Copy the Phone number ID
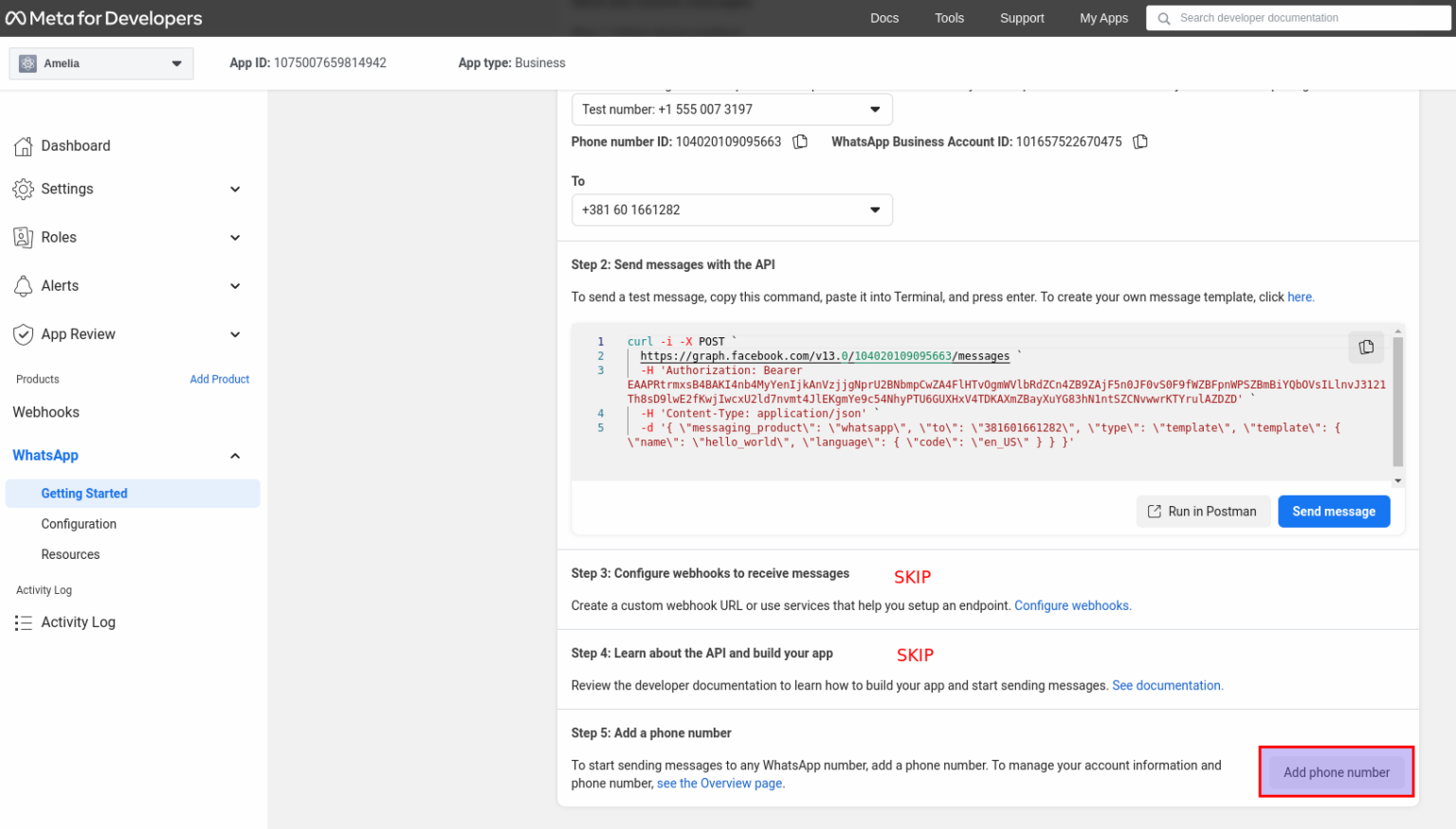 point(800,142)
